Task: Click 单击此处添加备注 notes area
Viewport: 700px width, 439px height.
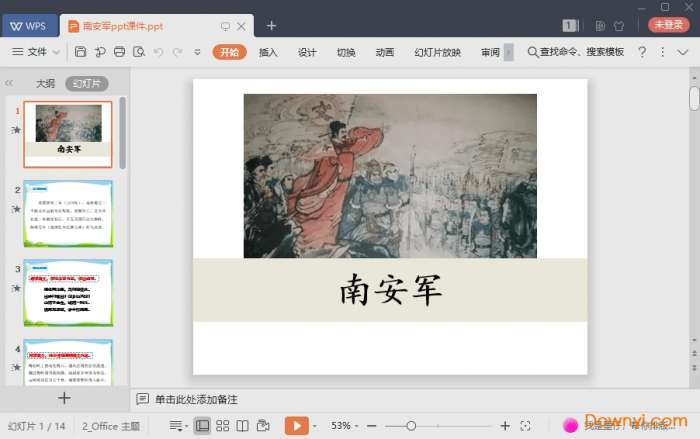Action: pos(196,399)
